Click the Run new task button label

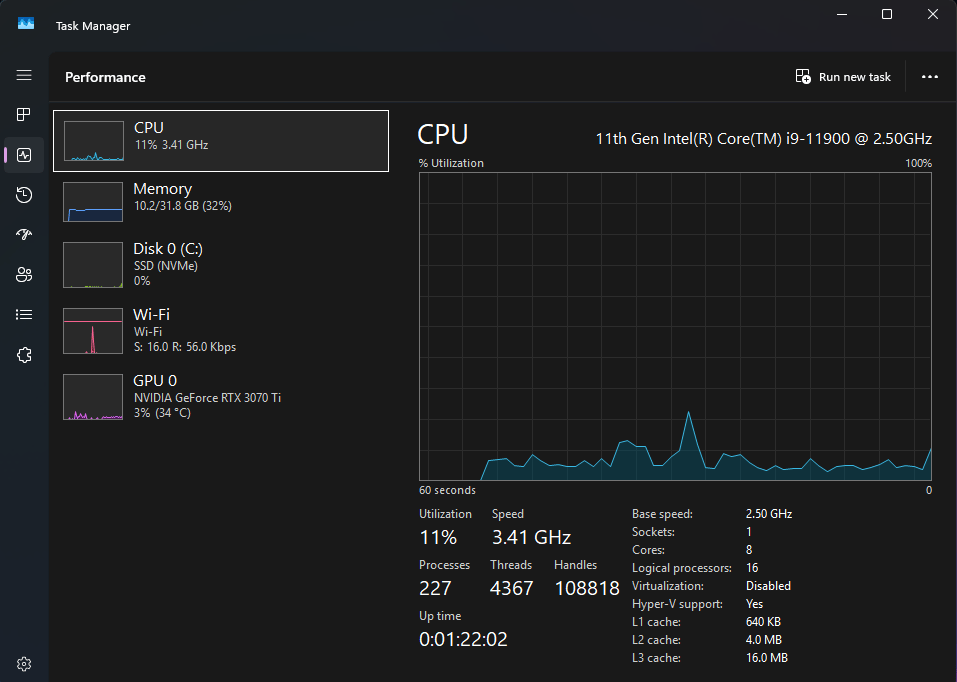click(x=854, y=77)
